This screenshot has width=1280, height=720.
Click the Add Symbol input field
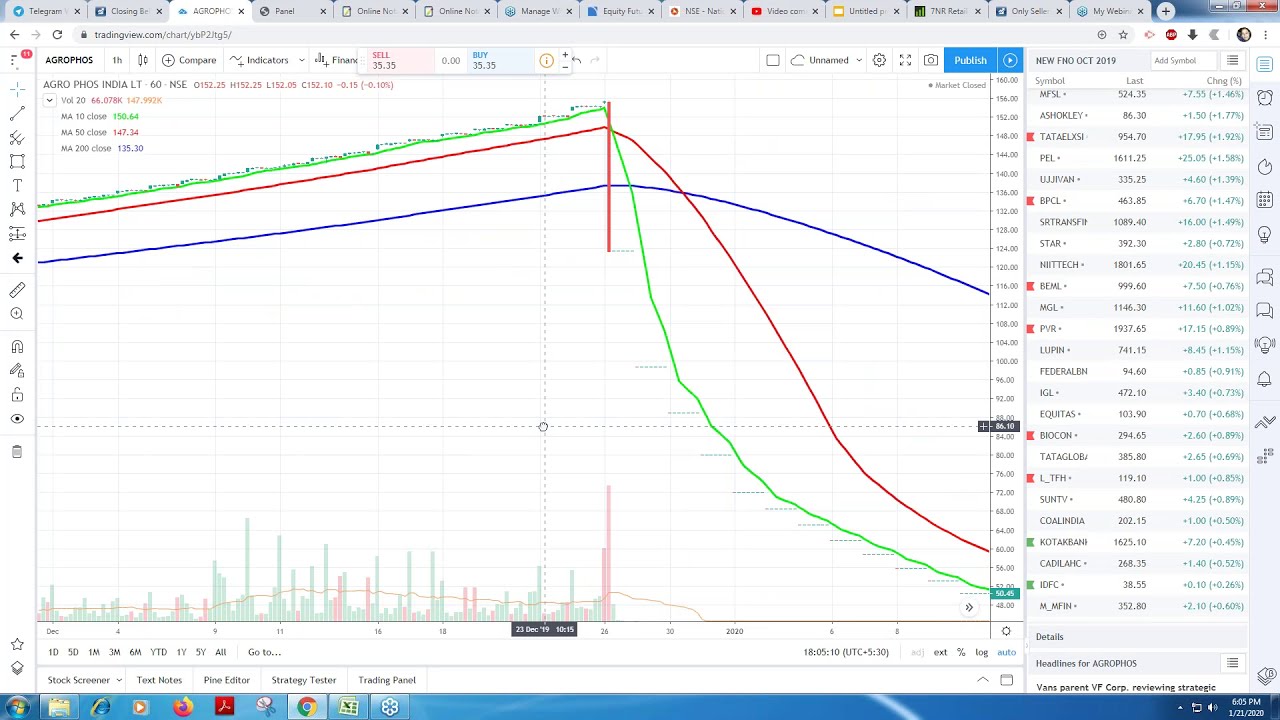[x=1184, y=60]
